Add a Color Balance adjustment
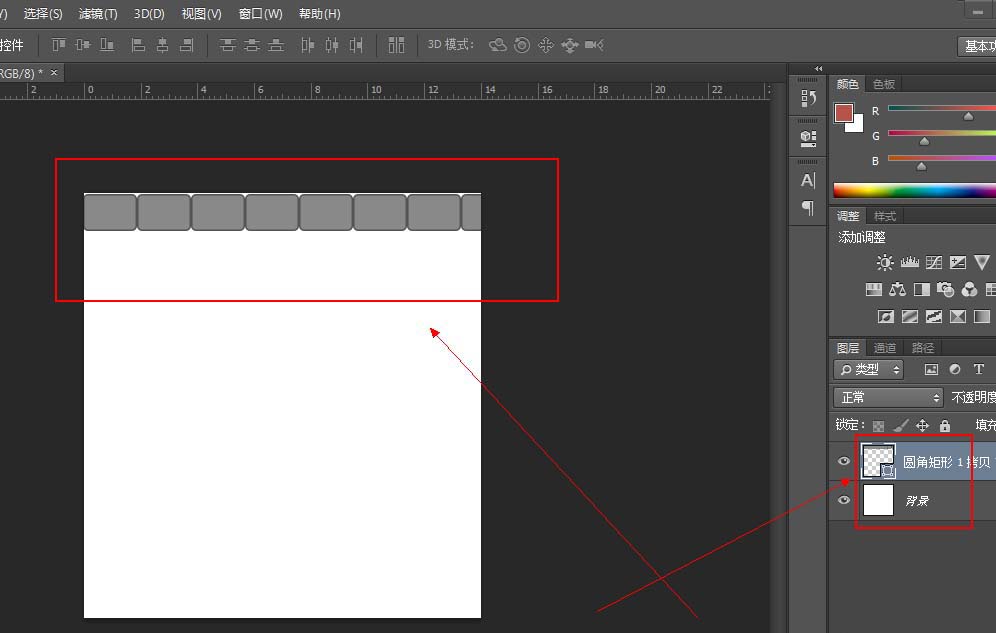Image resolution: width=996 pixels, height=633 pixels. 897,290
